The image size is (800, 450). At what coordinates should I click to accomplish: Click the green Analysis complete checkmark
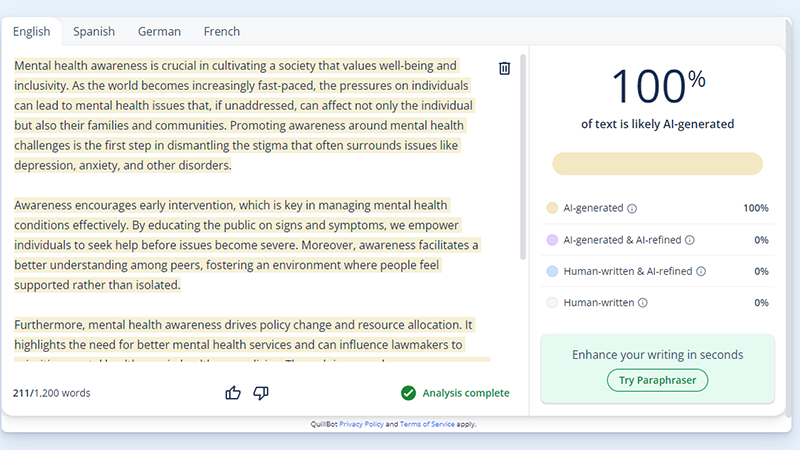[408, 393]
